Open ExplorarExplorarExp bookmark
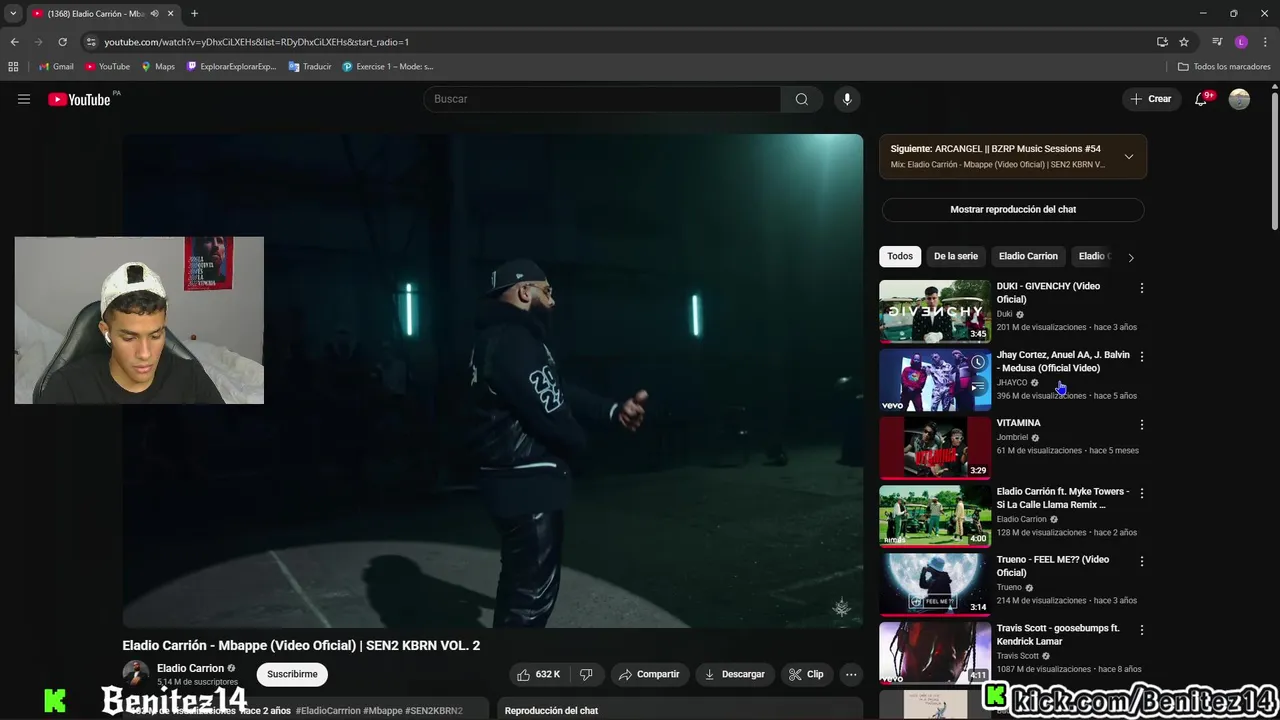1280x720 pixels. [232, 67]
